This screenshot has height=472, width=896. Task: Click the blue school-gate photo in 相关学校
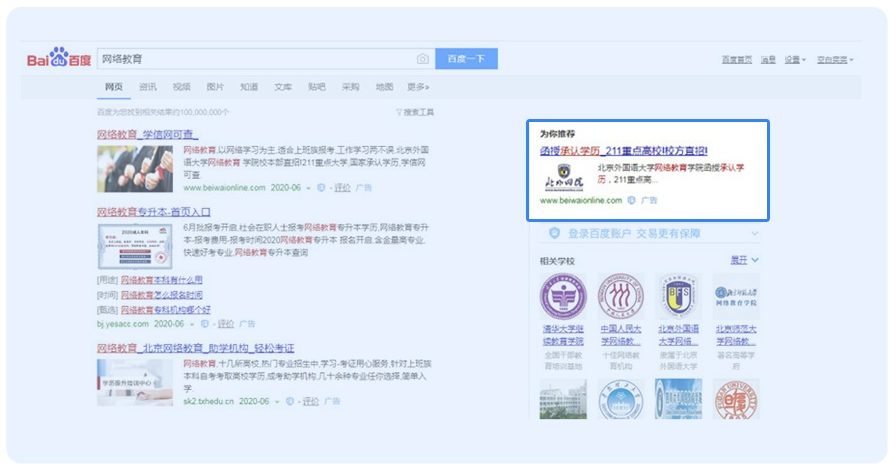[678, 399]
